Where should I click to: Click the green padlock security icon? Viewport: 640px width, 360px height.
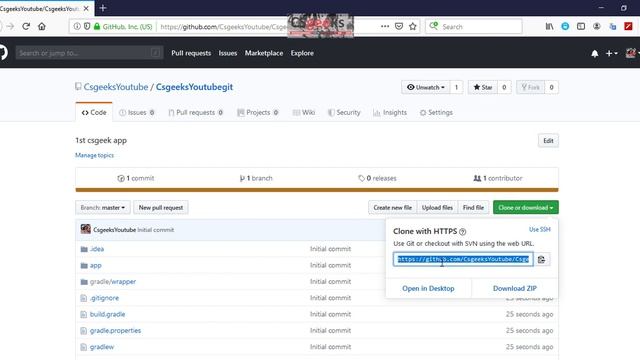(x=97, y=27)
